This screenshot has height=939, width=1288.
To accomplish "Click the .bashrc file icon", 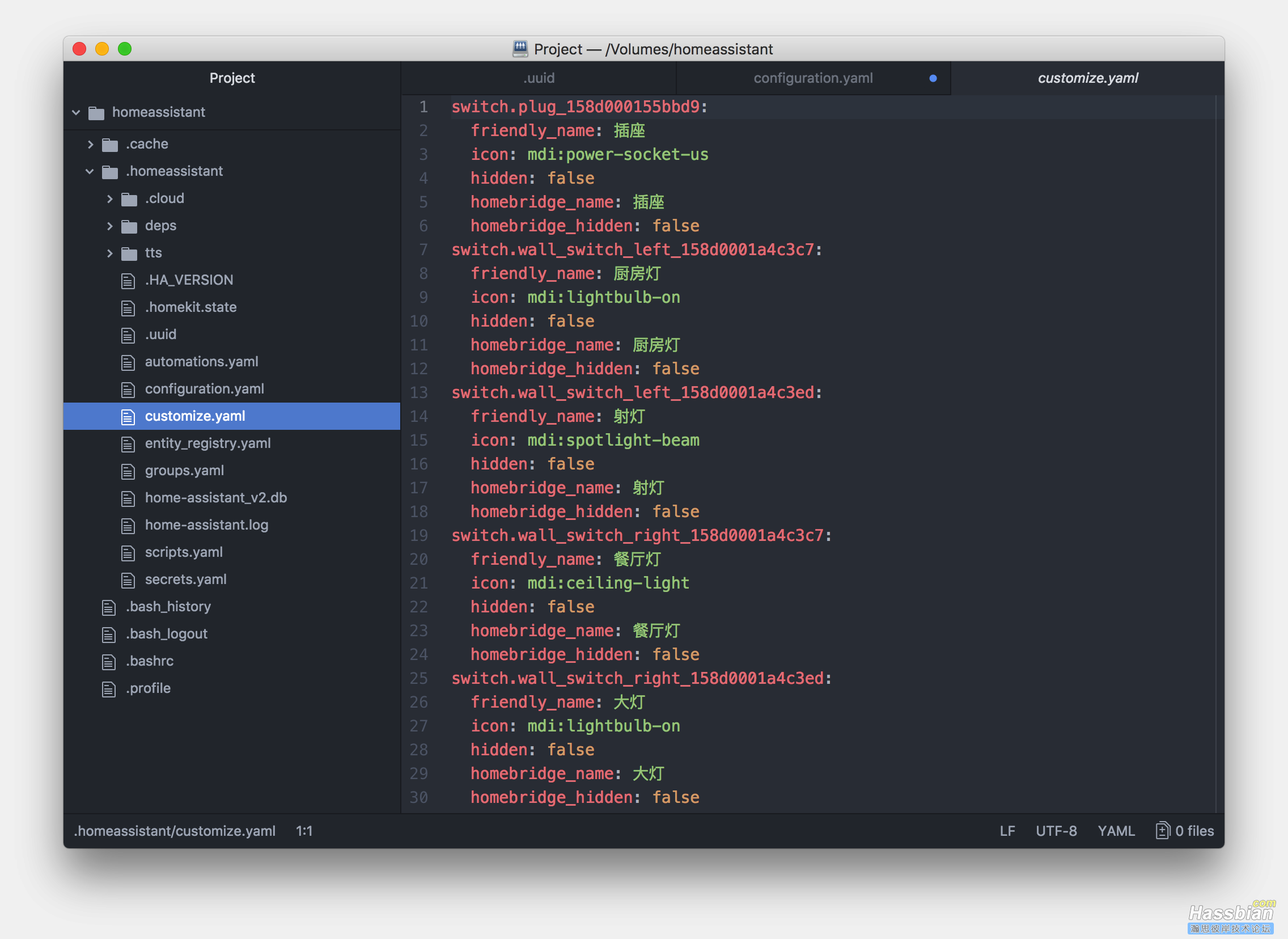I will [x=108, y=662].
